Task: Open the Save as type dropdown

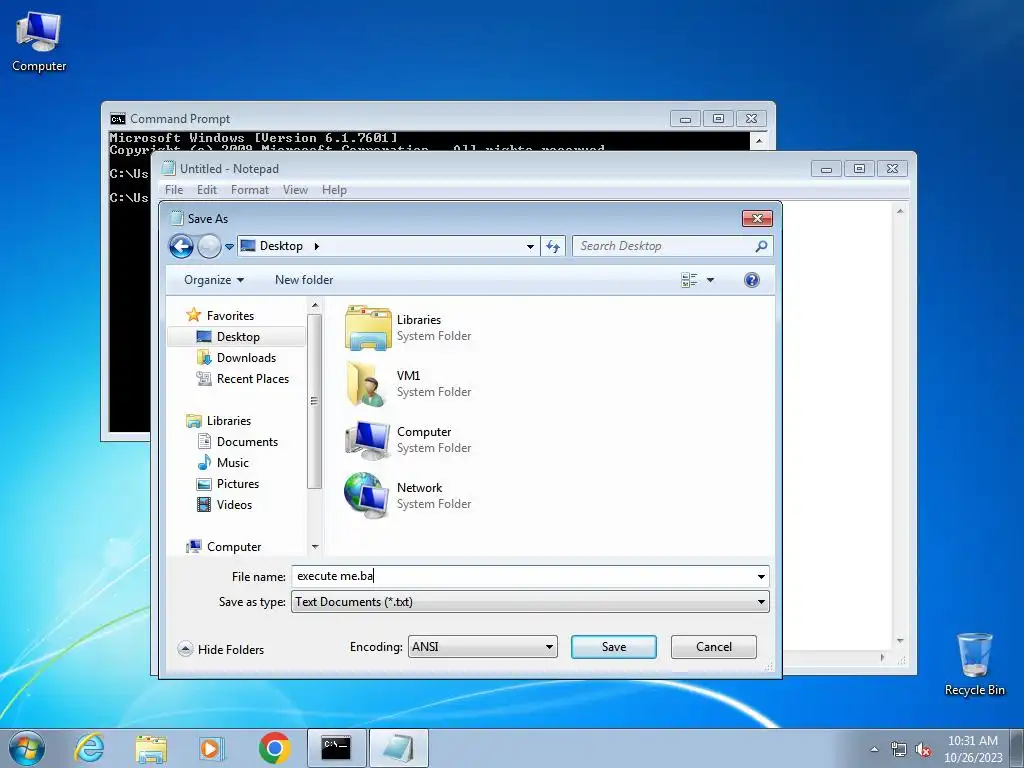Action: (530, 602)
